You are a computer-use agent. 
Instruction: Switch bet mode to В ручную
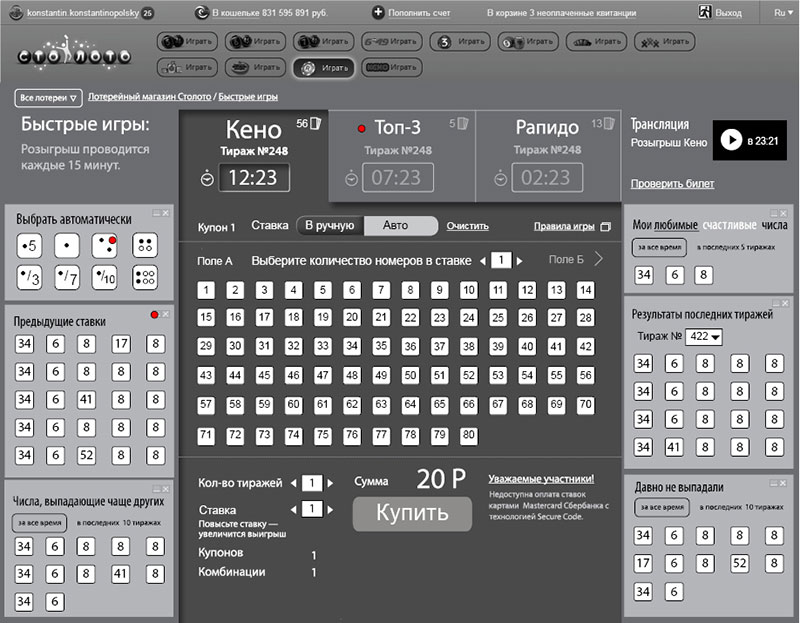[x=330, y=226]
